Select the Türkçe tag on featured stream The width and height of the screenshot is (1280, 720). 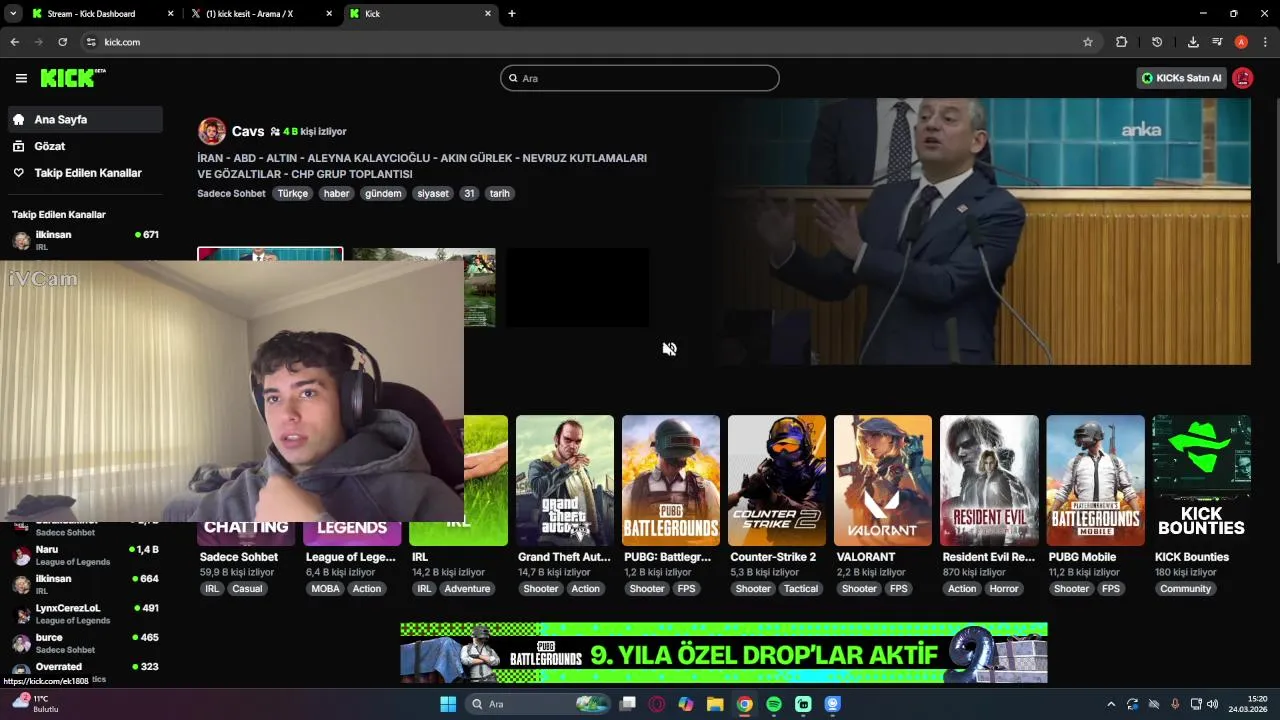[293, 193]
